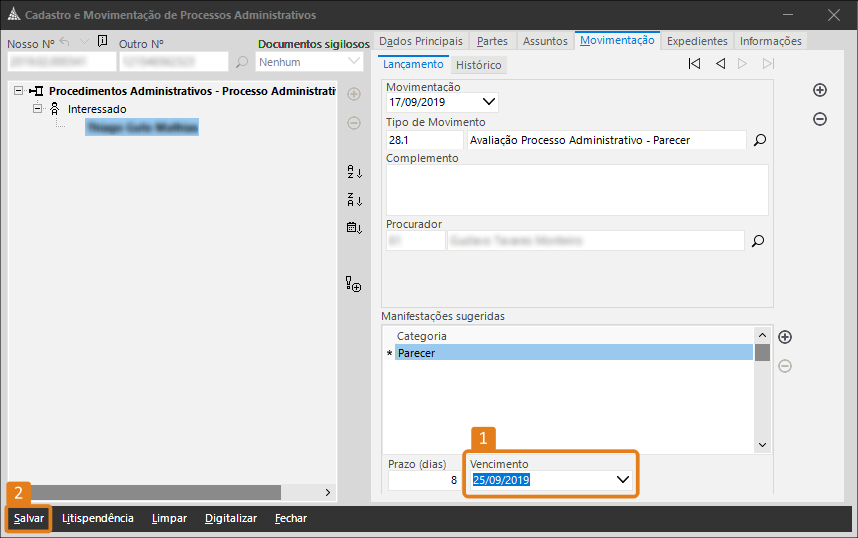Add suggested manifestation with plus icon
This screenshot has width=858, height=538.
click(785, 338)
